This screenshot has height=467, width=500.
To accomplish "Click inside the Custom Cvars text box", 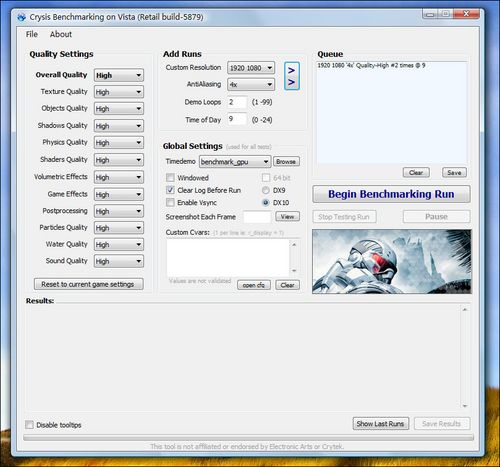I will [228, 258].
